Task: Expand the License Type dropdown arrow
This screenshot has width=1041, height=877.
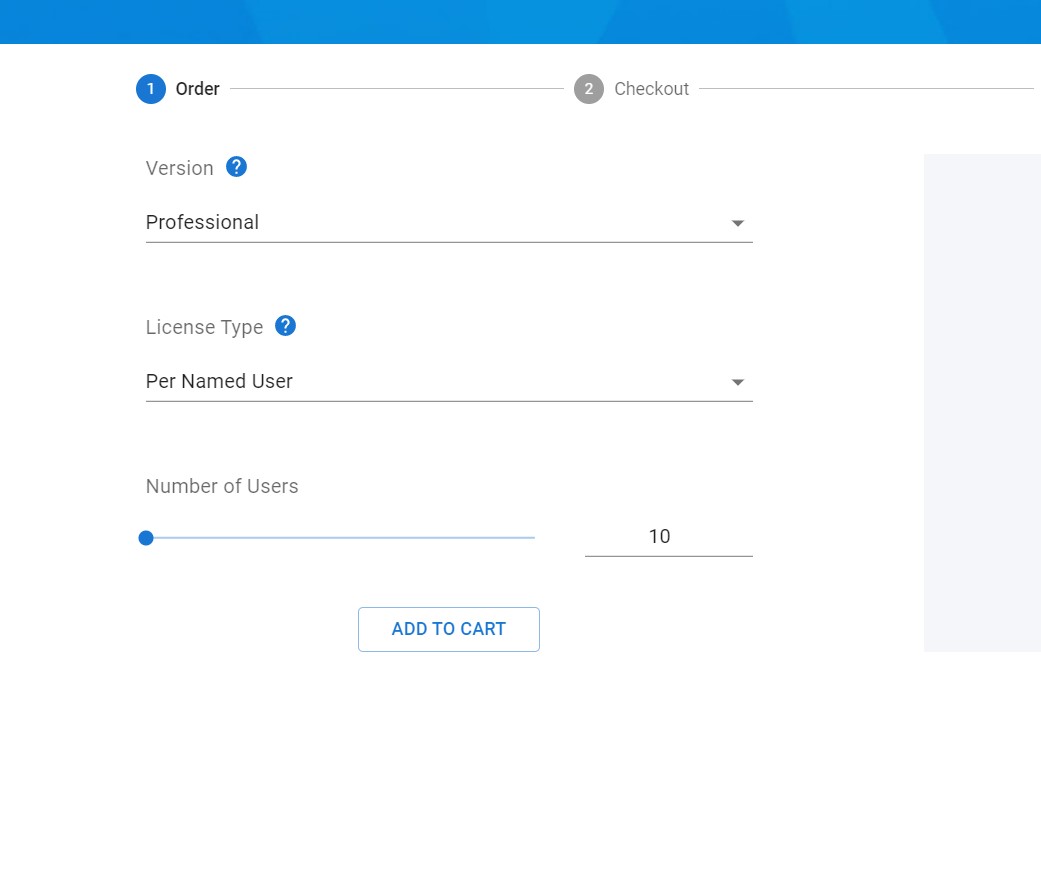Action: coord(738,382)
